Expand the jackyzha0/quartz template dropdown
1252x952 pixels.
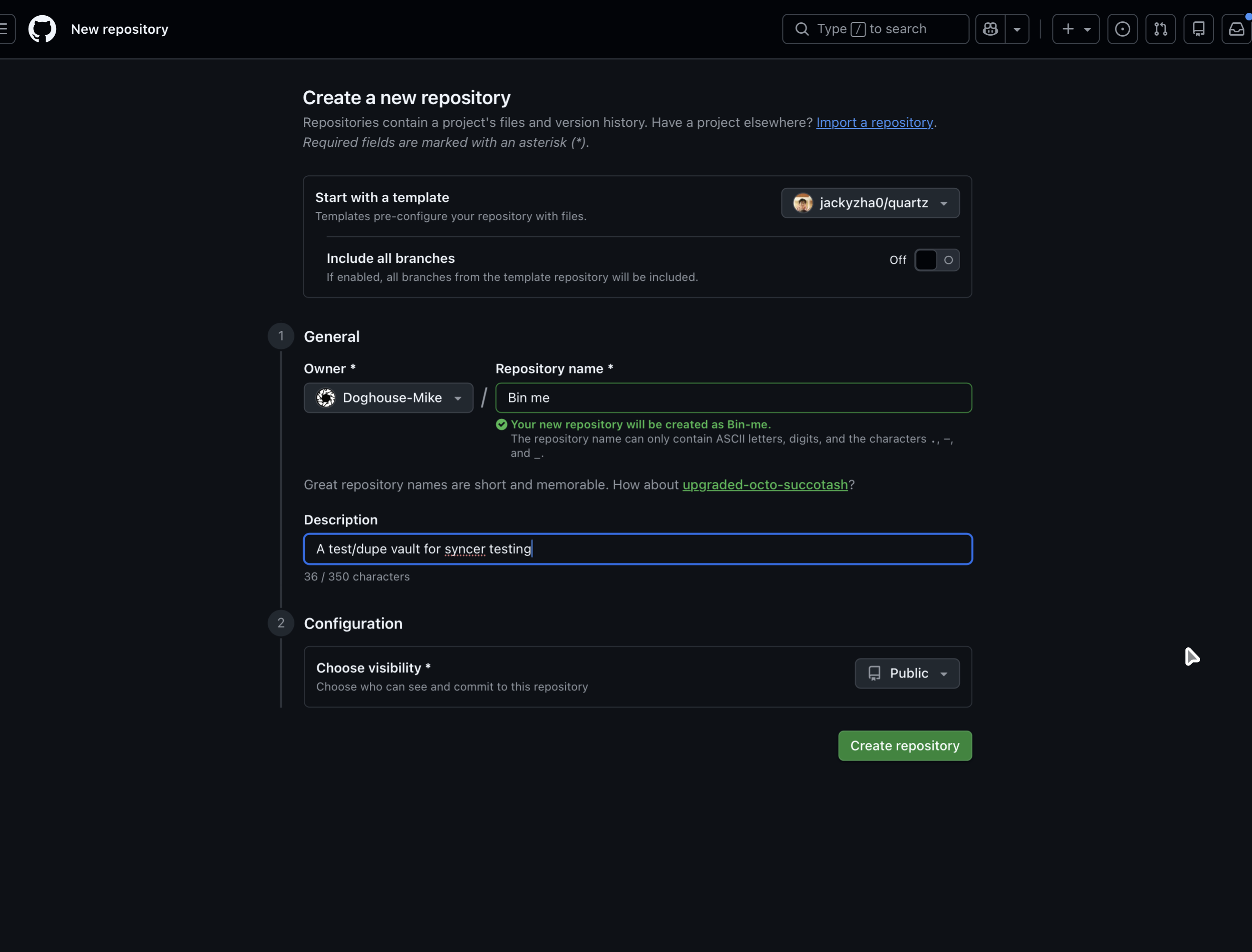point(870,203)
